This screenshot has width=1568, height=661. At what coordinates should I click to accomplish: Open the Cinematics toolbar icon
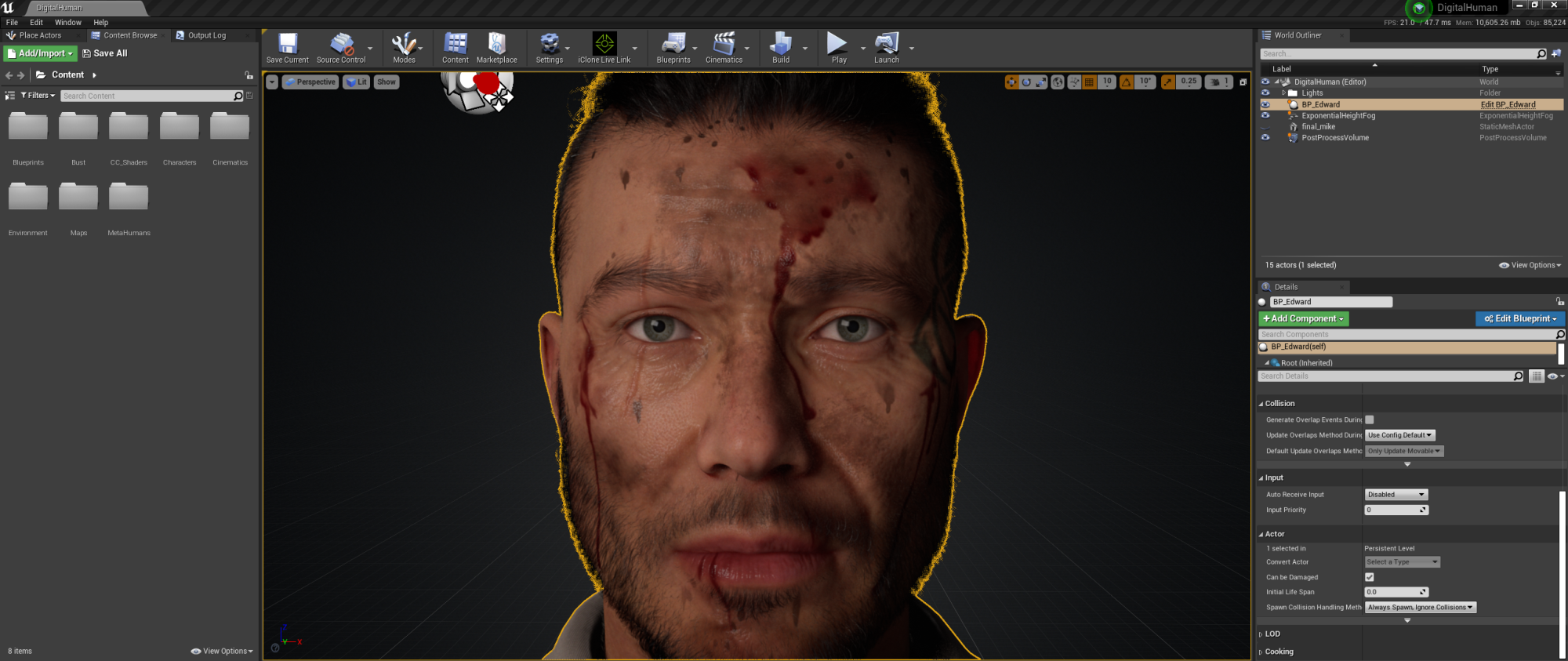[724, 48]
